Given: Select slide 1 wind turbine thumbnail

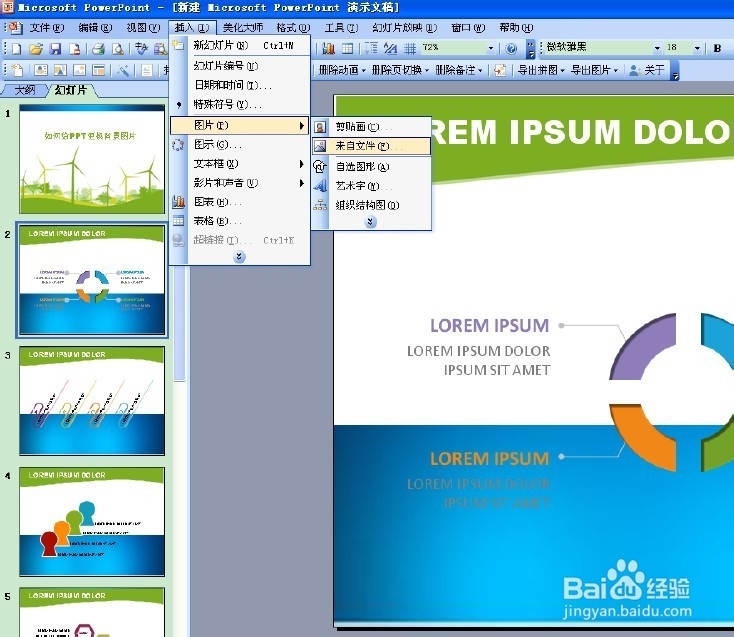Looking at the screenshot, I should pos(92,159).
